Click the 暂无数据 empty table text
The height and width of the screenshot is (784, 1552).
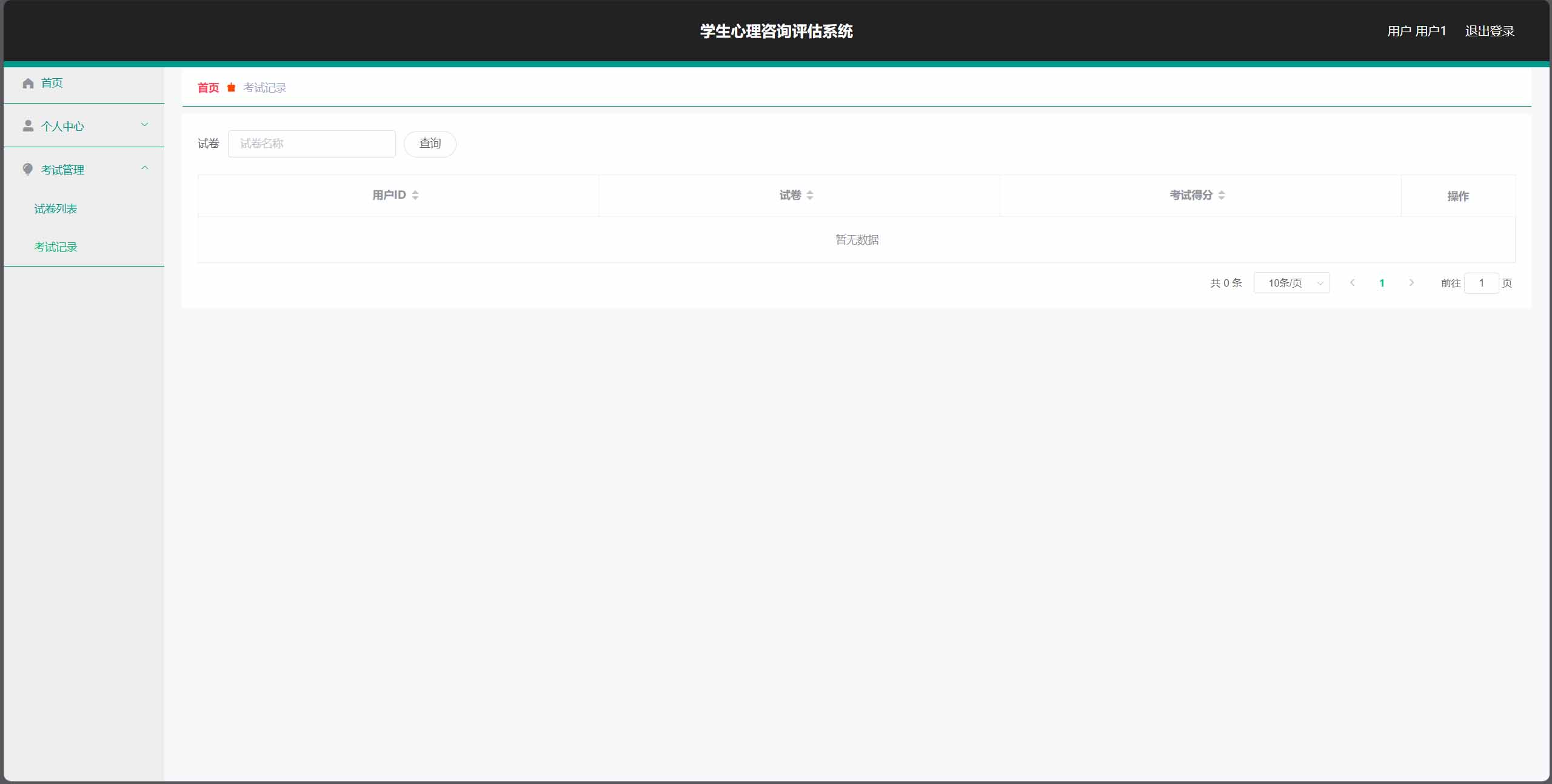857,240
